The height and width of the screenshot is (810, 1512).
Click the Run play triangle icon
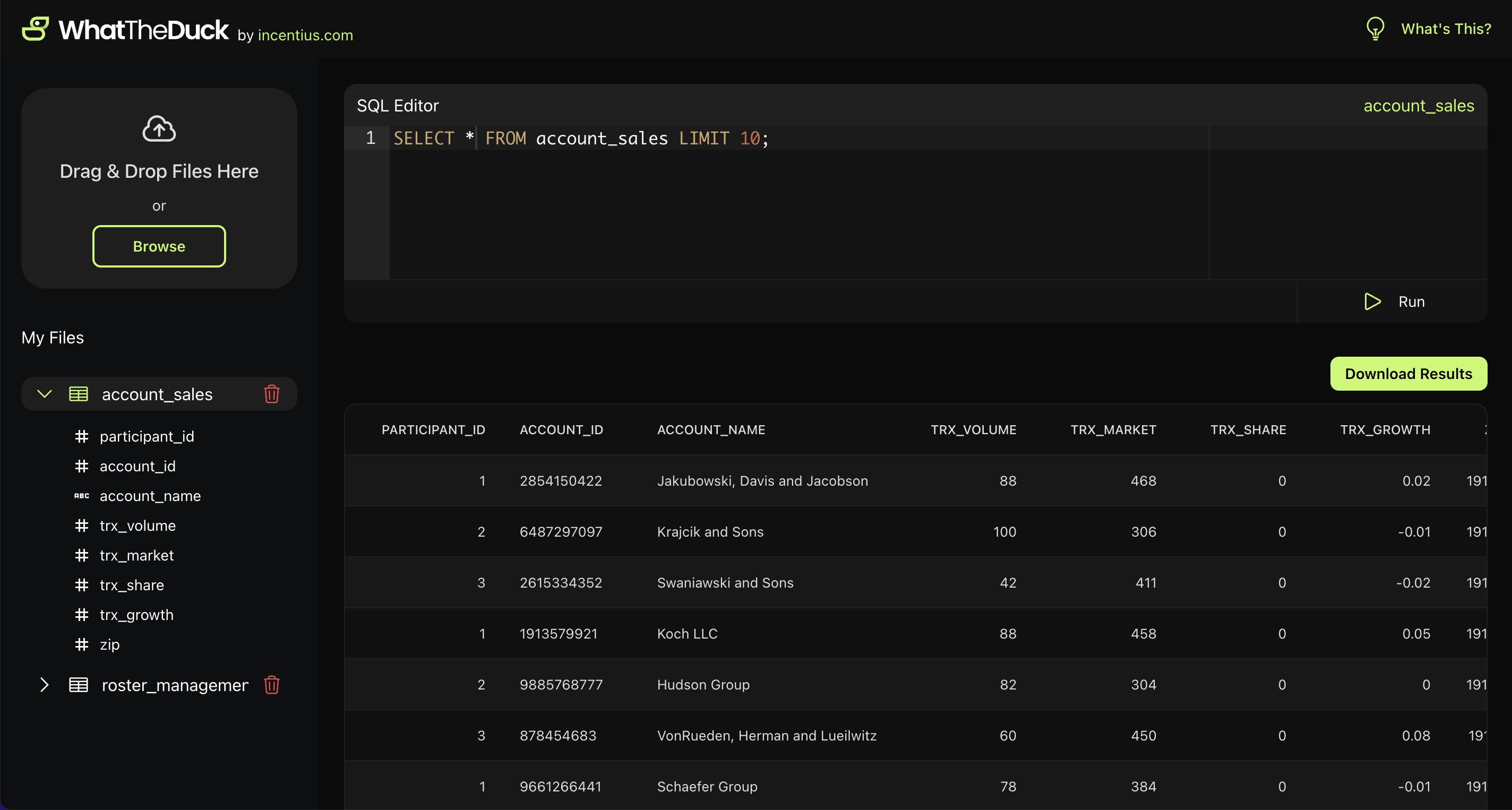(1372, 301)
